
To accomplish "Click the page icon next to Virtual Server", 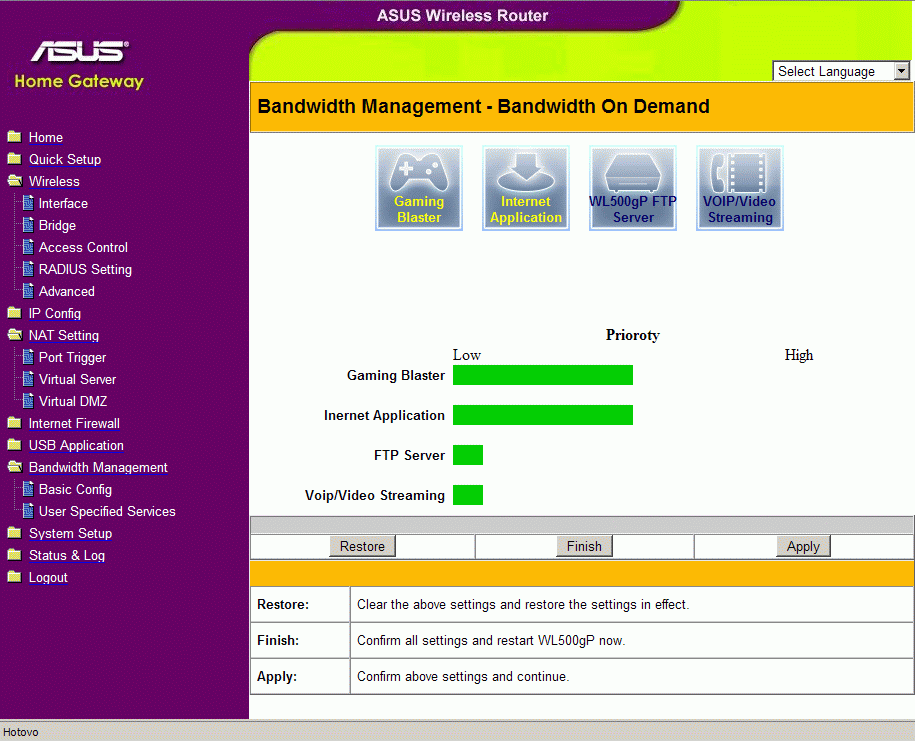I will pyautogui.click(x=28, y=379).
